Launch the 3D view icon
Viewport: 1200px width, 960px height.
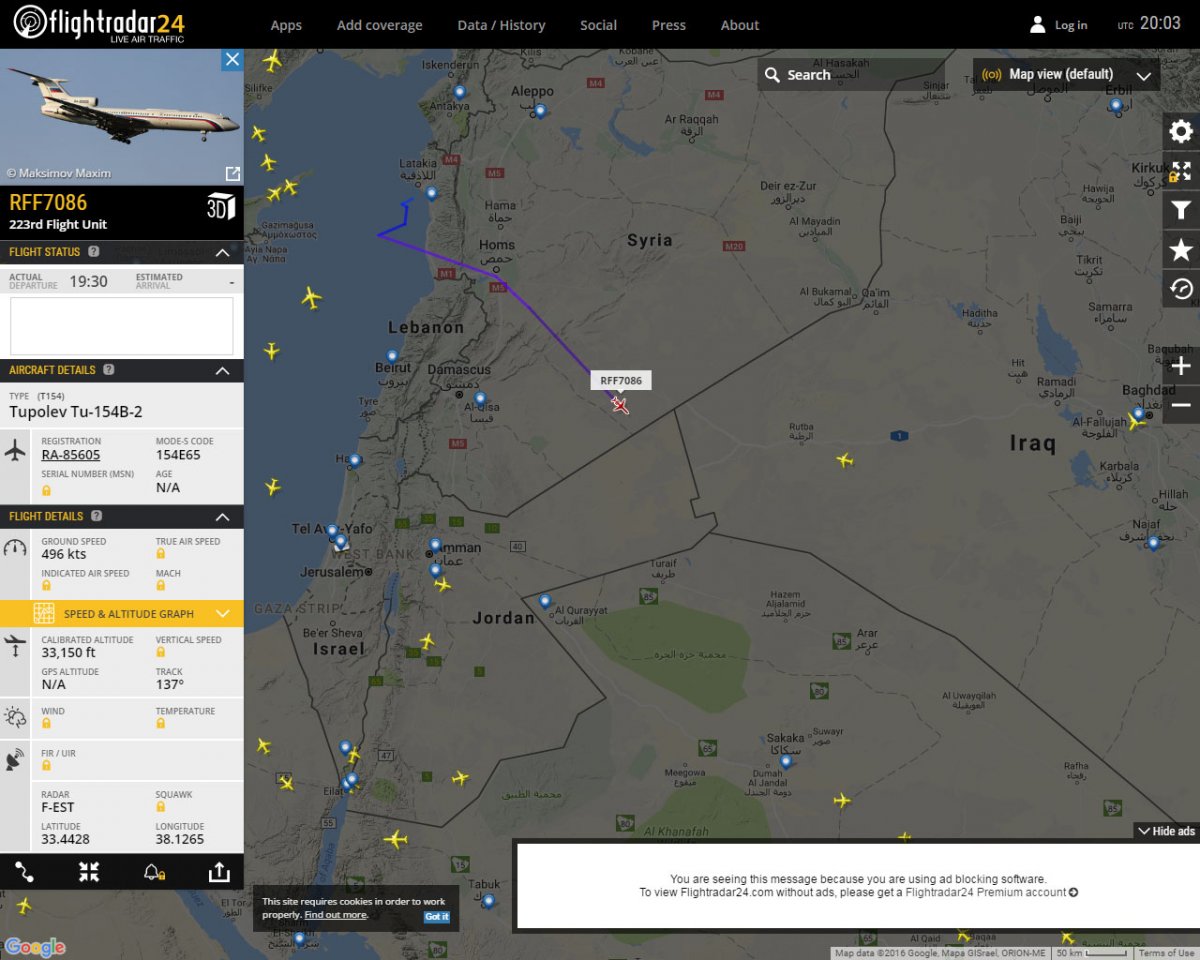pyautogui.click(x=221, y=206)
